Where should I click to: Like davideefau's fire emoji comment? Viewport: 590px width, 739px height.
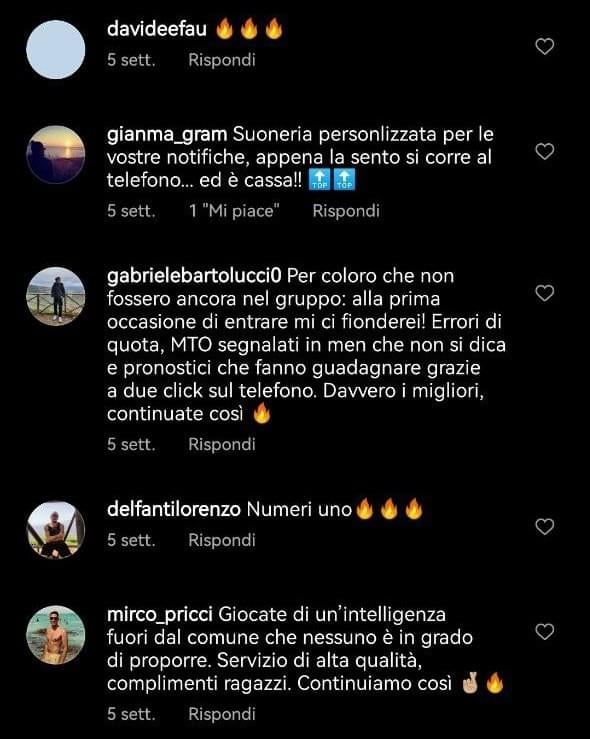pyautogui.click(x=545, y=46)
